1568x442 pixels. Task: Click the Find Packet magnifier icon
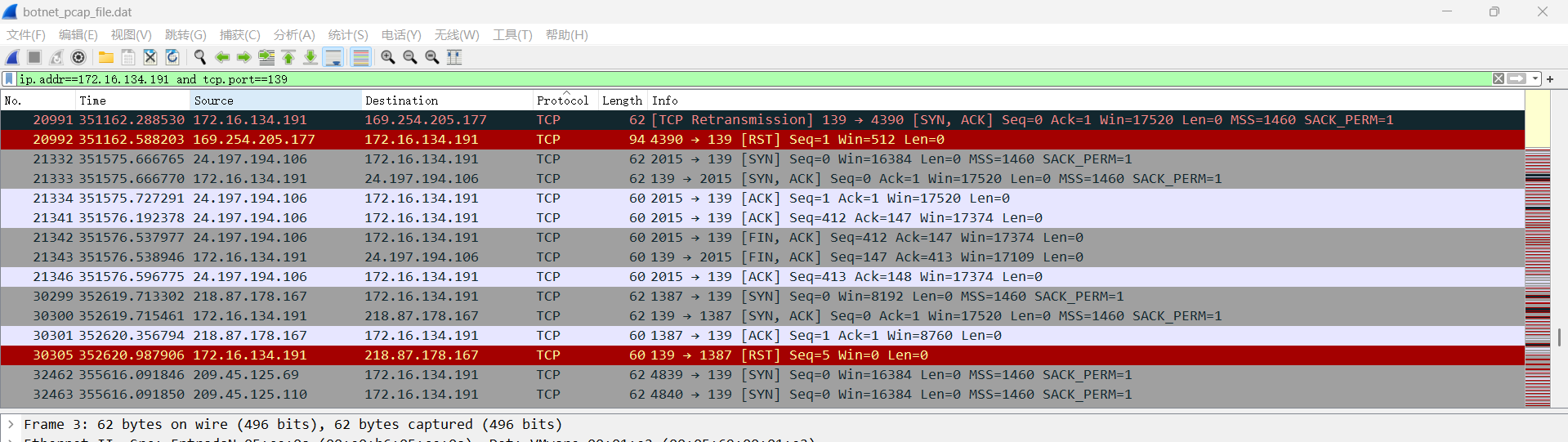pyautogui.click(x=199, y=57)
